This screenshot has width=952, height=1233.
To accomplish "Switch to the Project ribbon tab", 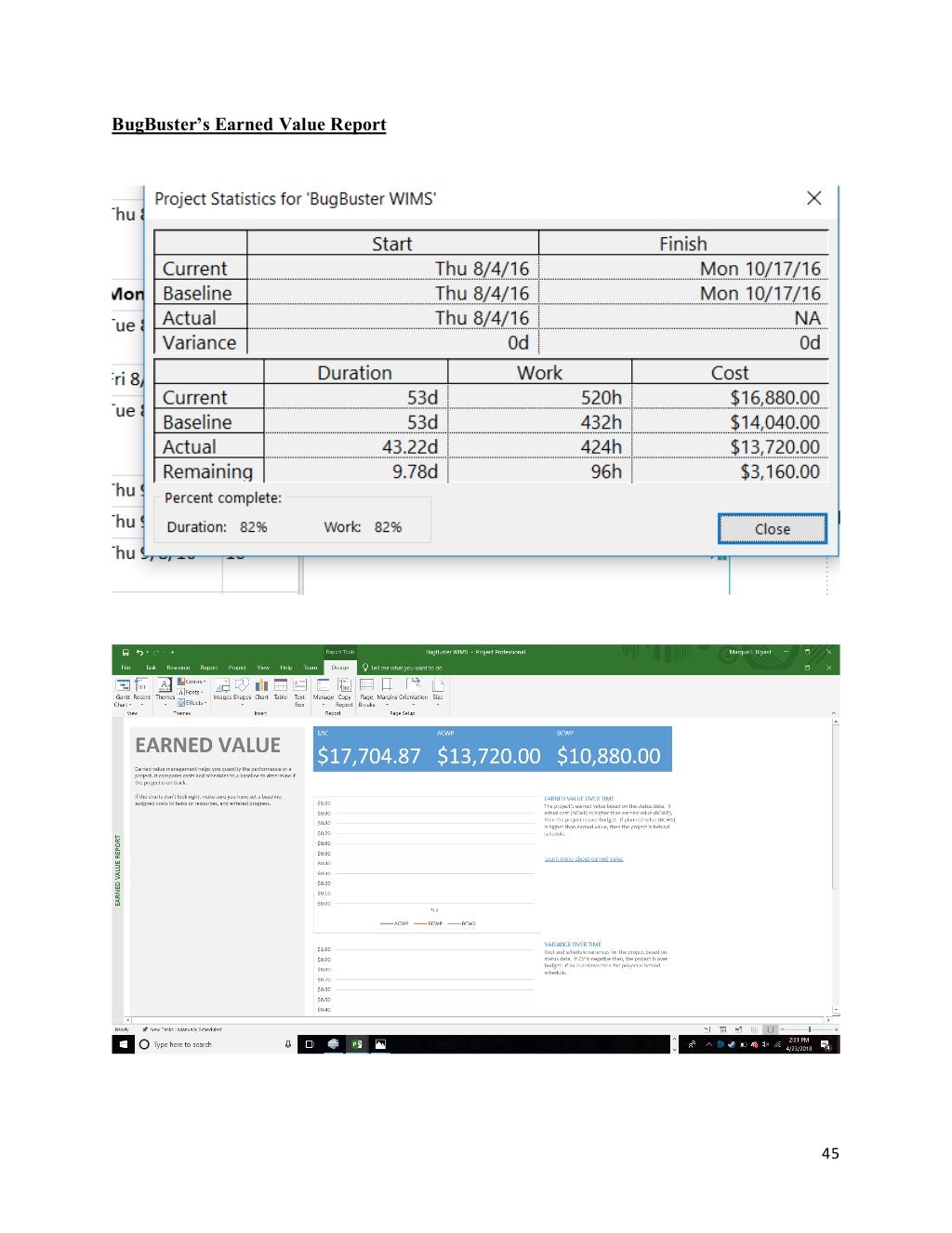I will coord(237,668).
